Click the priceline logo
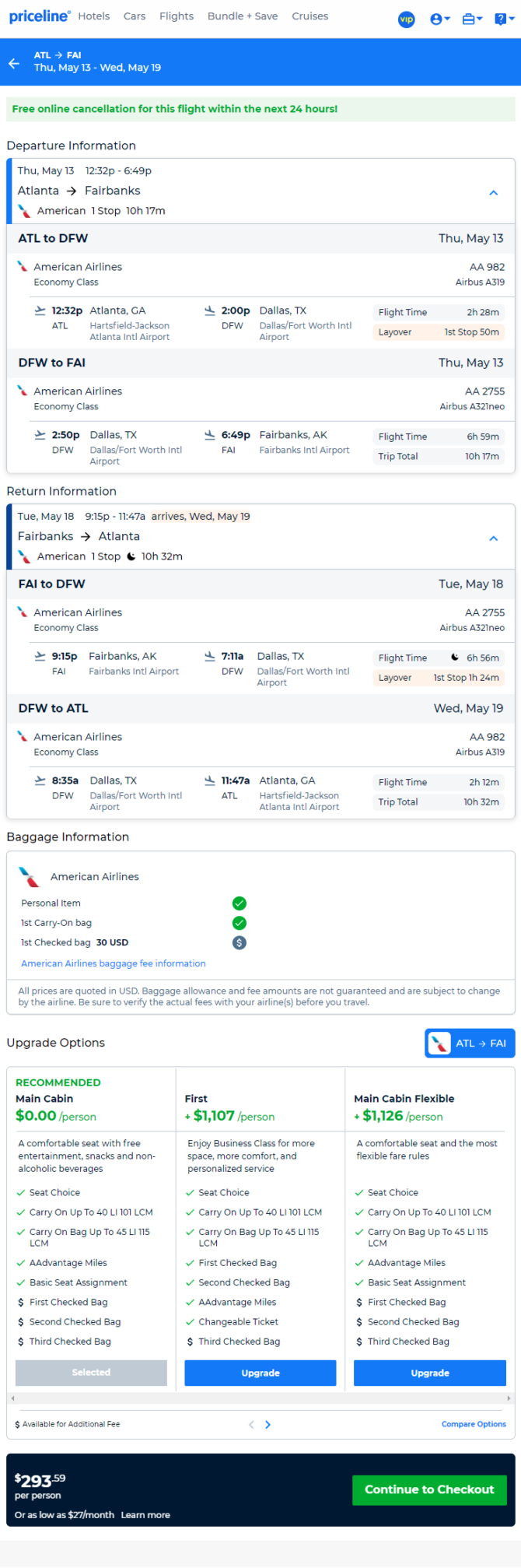 [40, 16]
